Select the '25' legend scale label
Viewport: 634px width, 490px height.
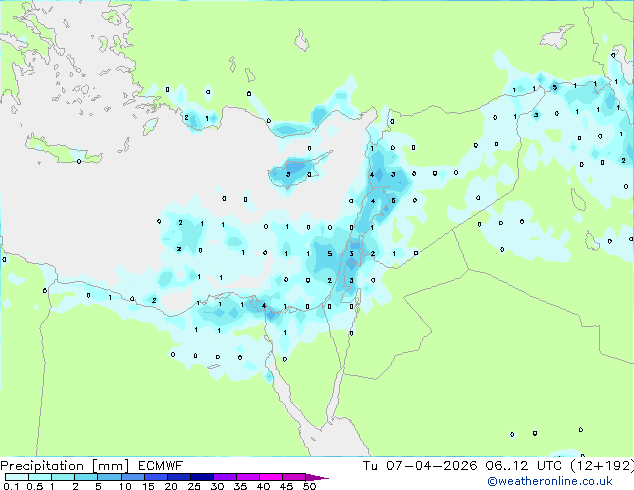click(194, 486)
